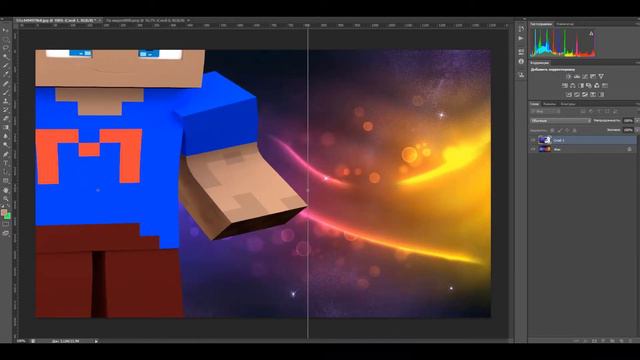This screenshot has height=360, width=640.
Task: Switch to the Paths tab
Action: coord(568,104)
